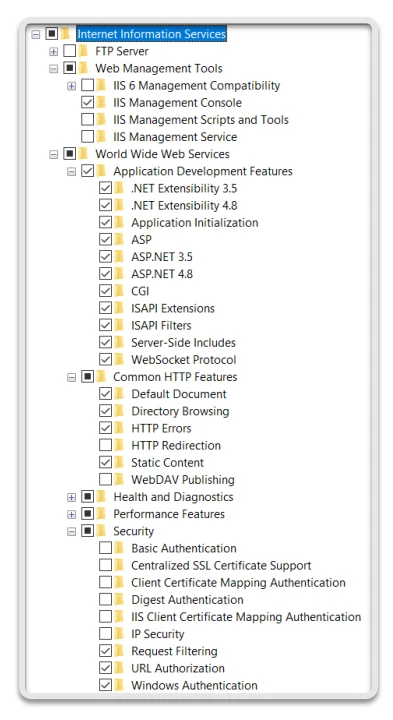
Task: Uncheck the IIS Management Console checkbox
Action: [x=87, y=102]
